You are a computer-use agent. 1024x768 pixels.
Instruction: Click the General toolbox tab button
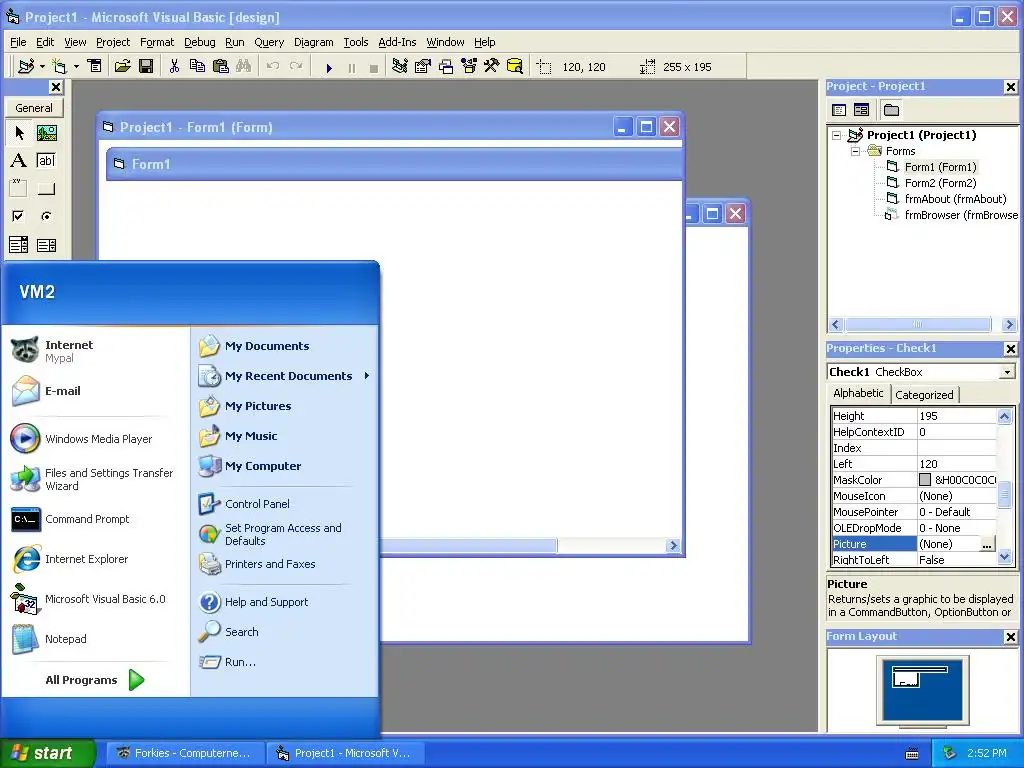click(x=34, y=108)
